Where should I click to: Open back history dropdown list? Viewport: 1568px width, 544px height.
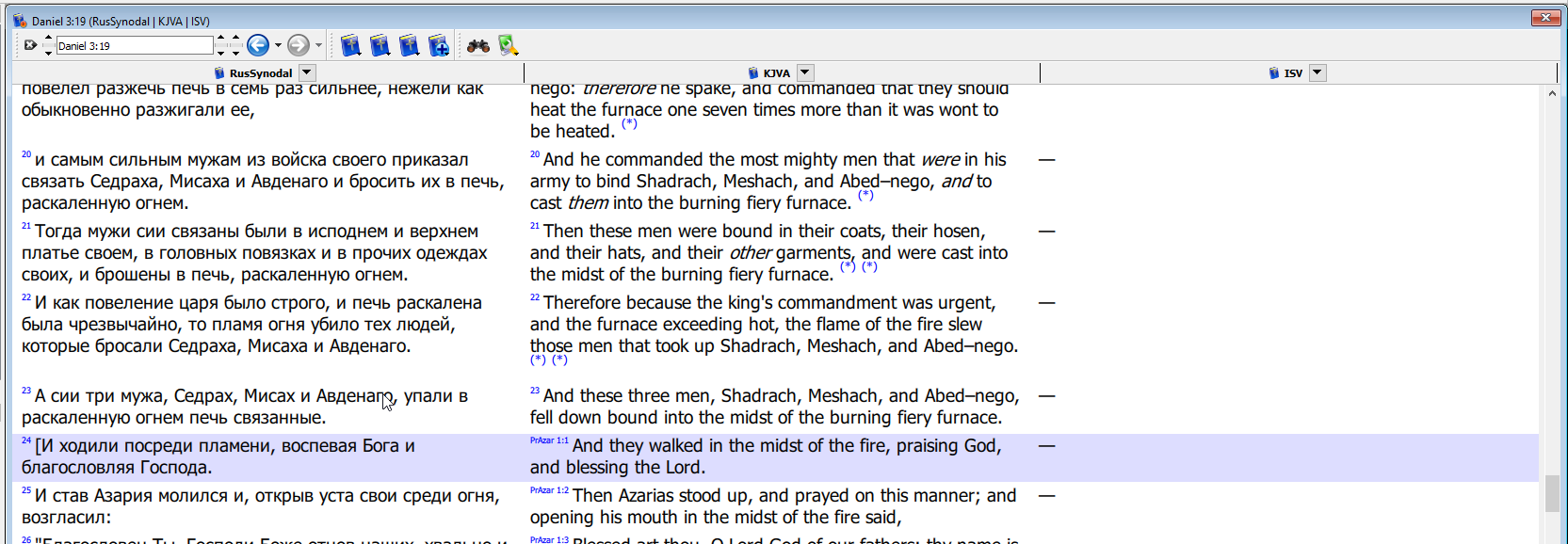click(278, 45)
